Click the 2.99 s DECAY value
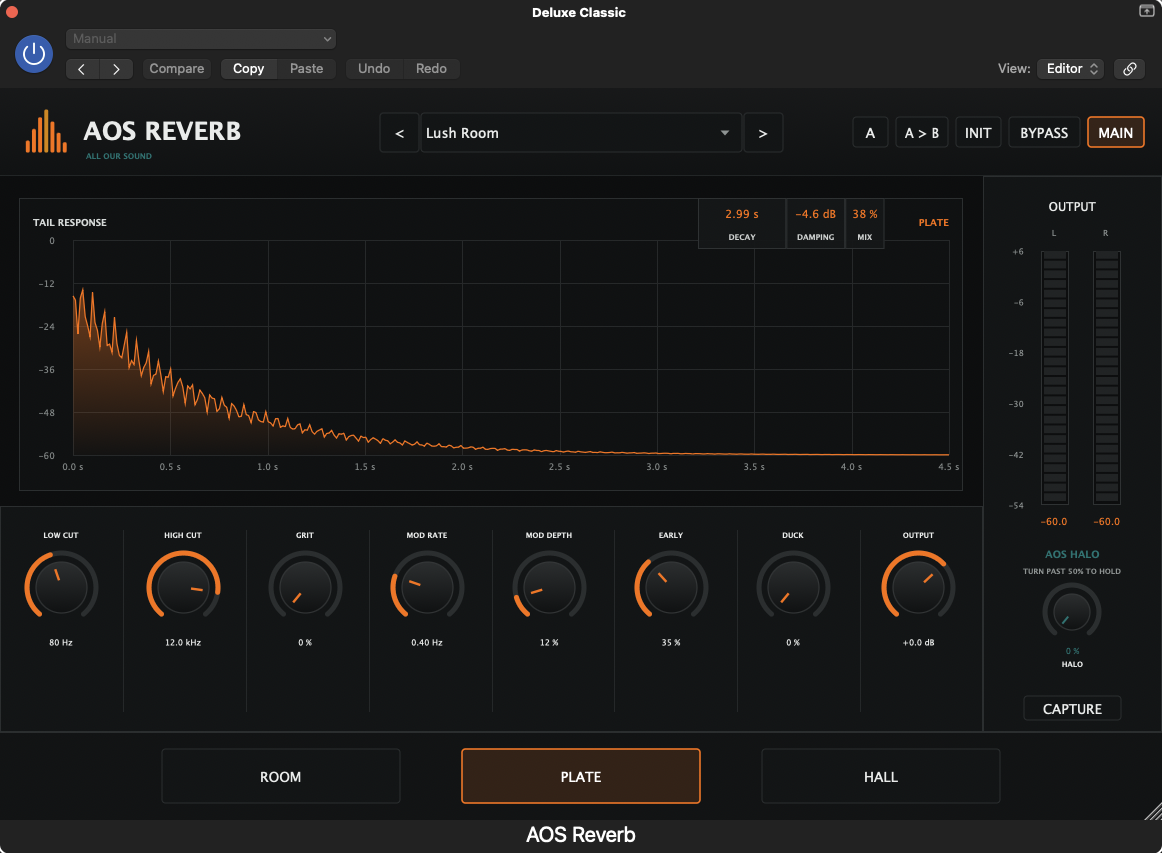 [742, 214]
